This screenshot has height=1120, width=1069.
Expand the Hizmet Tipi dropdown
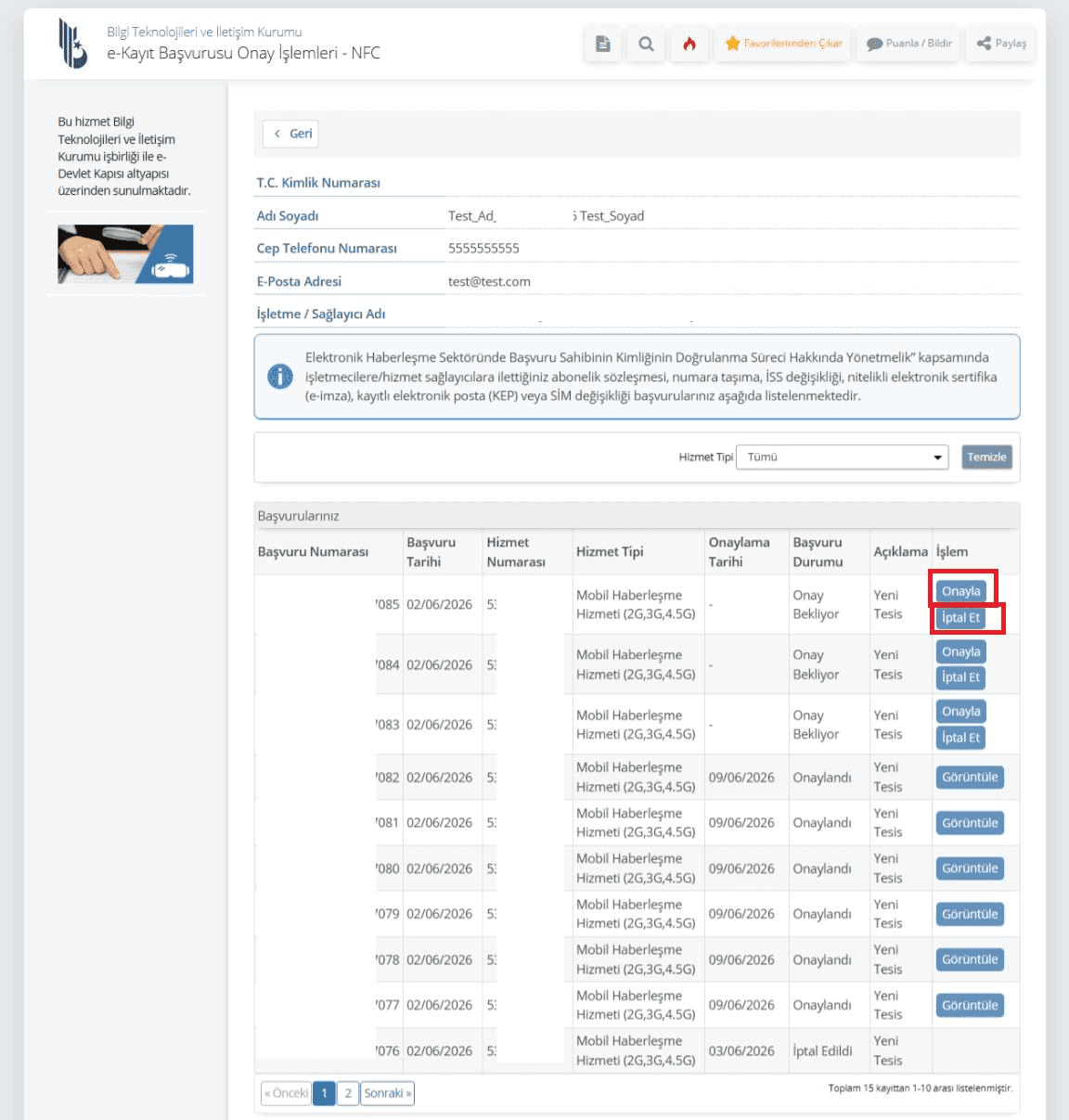[x=843, y=457]
